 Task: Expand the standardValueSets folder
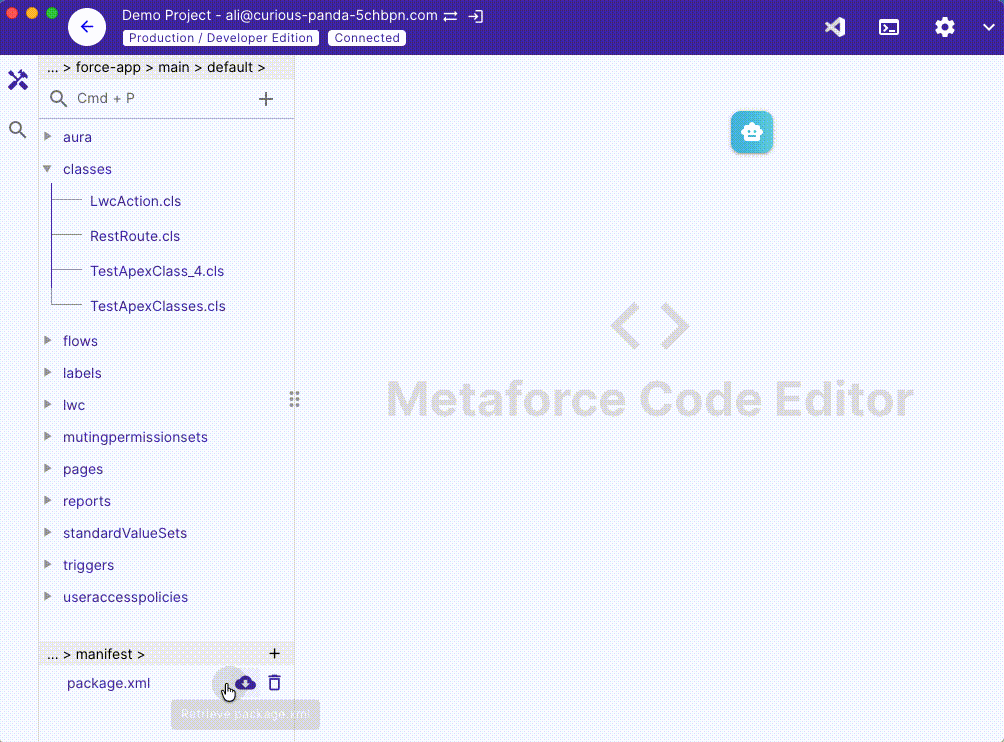click(47, 533)
